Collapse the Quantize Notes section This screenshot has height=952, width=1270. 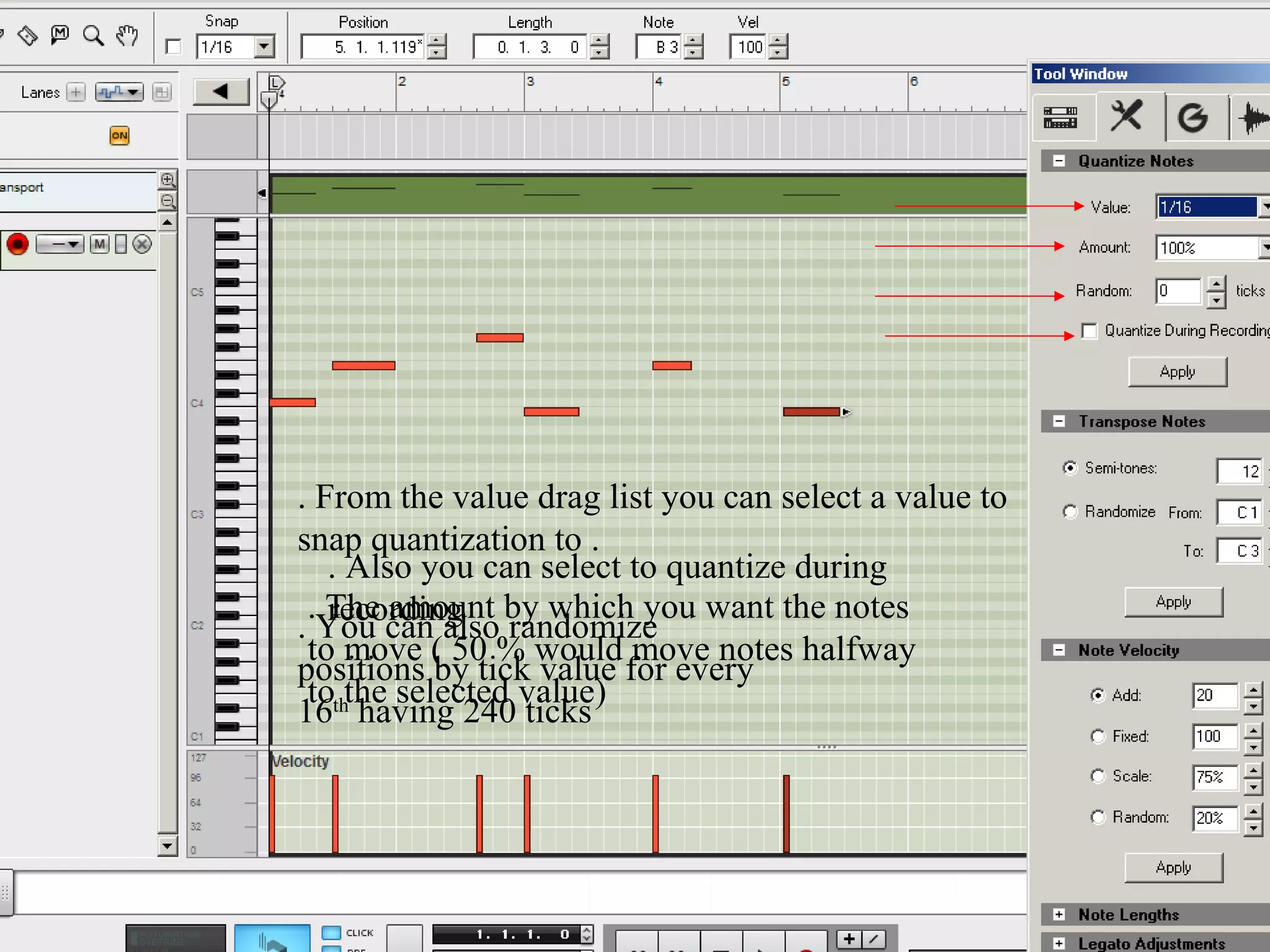click(1059, 161)
